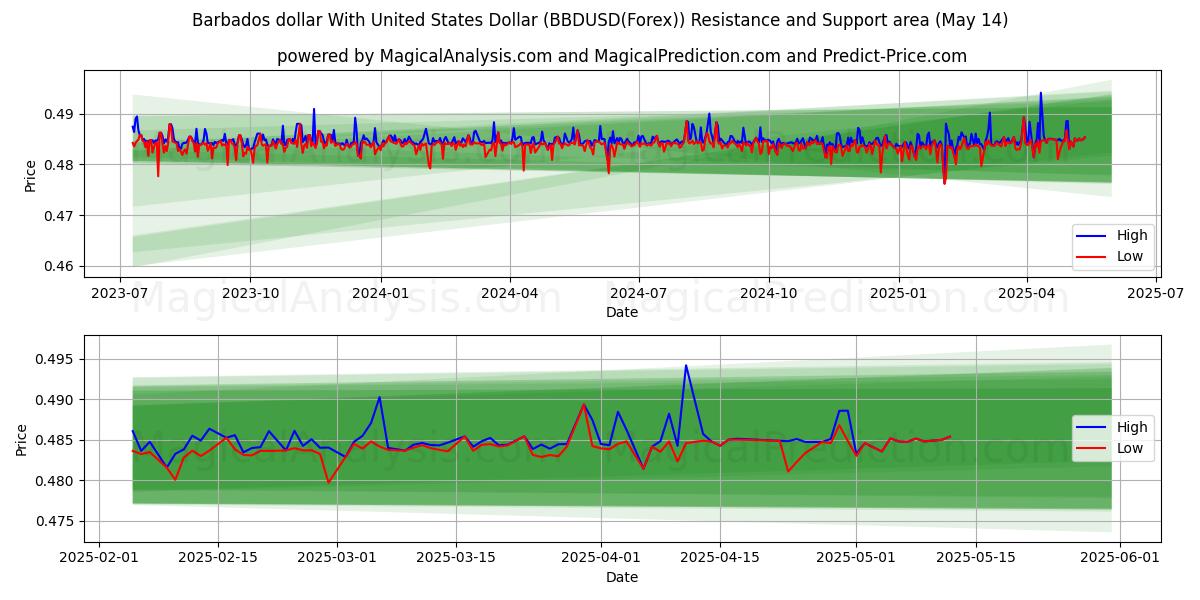Click the 2023-07 x-axis tick label
This screenshot has width=1200, height=600.
click(x=121, y=294)
